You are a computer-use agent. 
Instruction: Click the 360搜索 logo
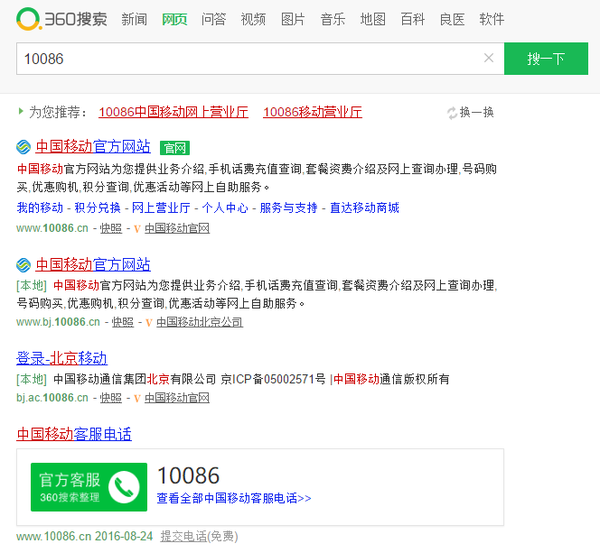click(62, 19)
